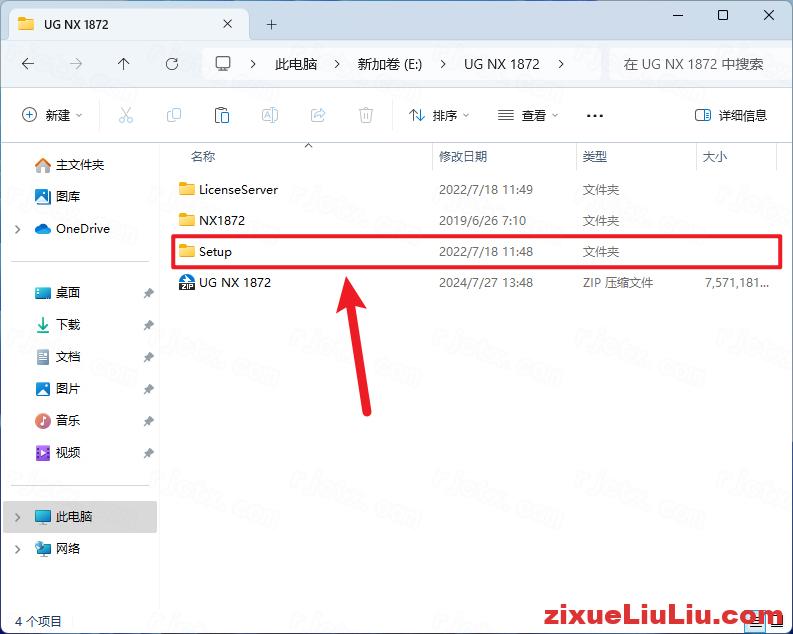Click the monitor icon in address bar
Image resolution: width=793 pixels, height=634 pixels.
coord(223,64)
